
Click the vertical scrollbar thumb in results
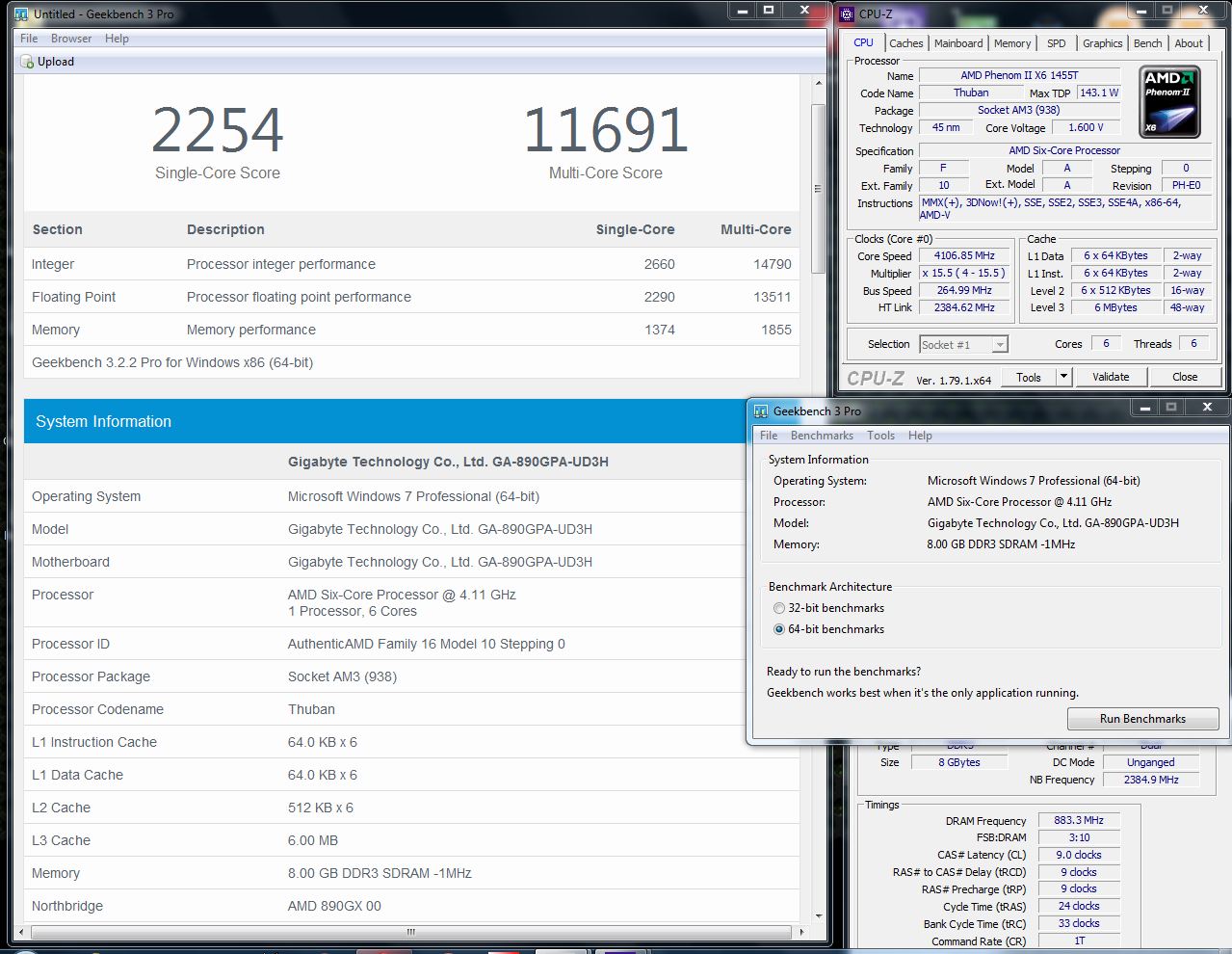click(x=819, y=188)
